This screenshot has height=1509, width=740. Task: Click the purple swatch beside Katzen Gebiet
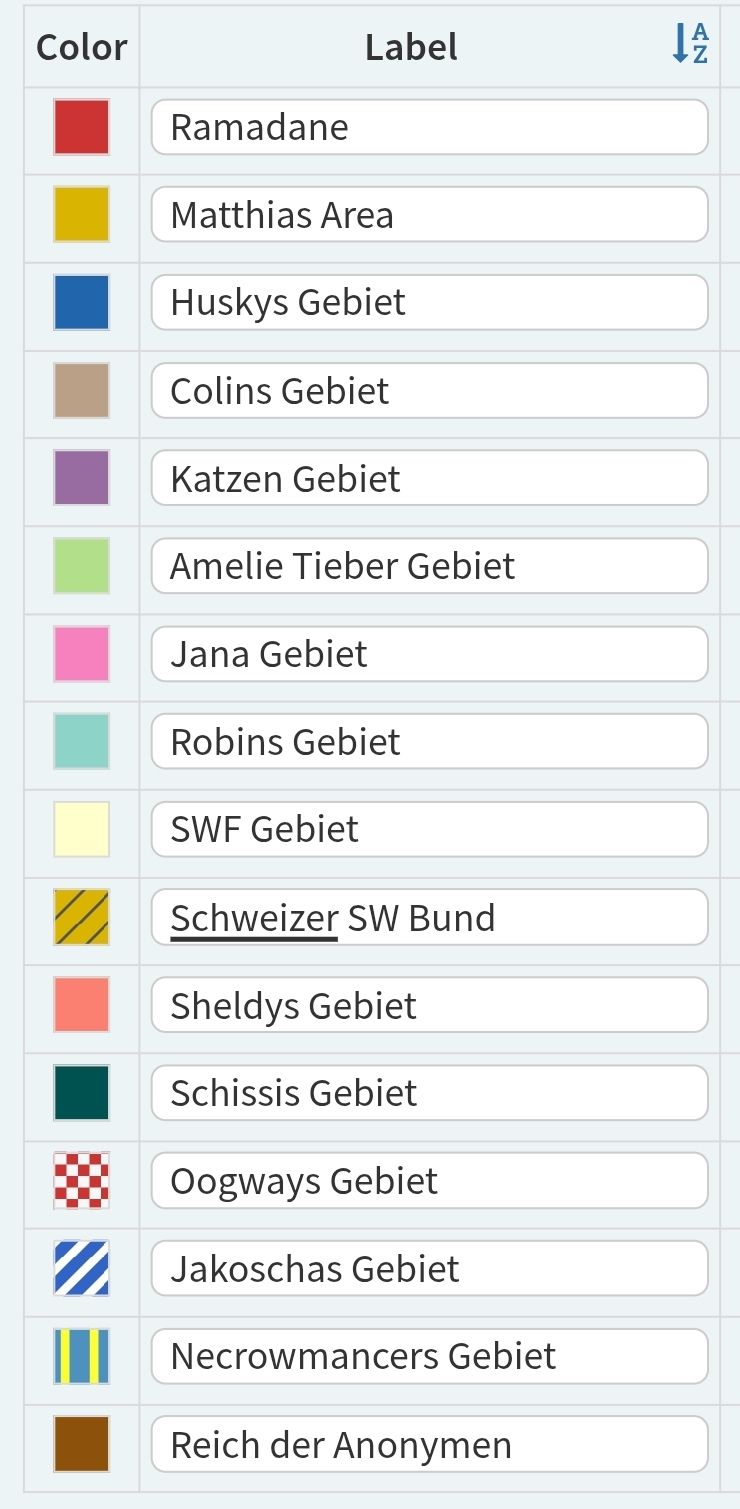81,478
